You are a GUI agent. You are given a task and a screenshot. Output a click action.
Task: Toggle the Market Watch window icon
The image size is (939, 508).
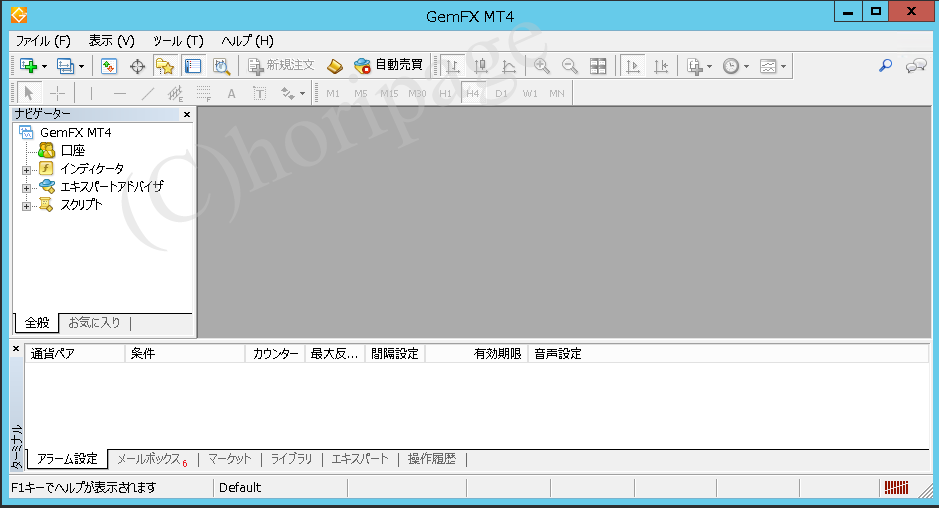[109, 66]
